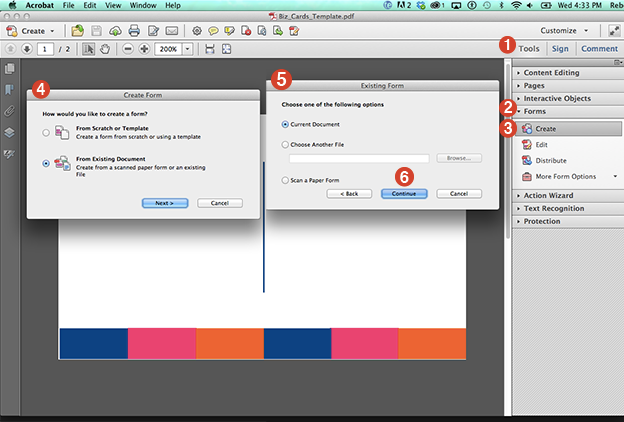Screen dimensions: 624x422
Task: Open the Bookmarks panel icon
Action: point(9,90)
